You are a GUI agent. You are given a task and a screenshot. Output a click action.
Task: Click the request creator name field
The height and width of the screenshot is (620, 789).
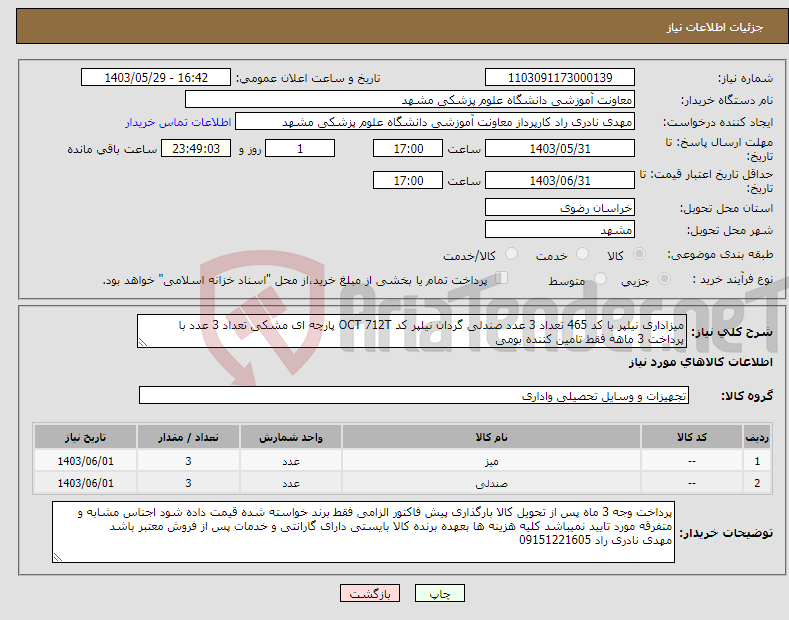pyautogui.click(x=435, y=122)
